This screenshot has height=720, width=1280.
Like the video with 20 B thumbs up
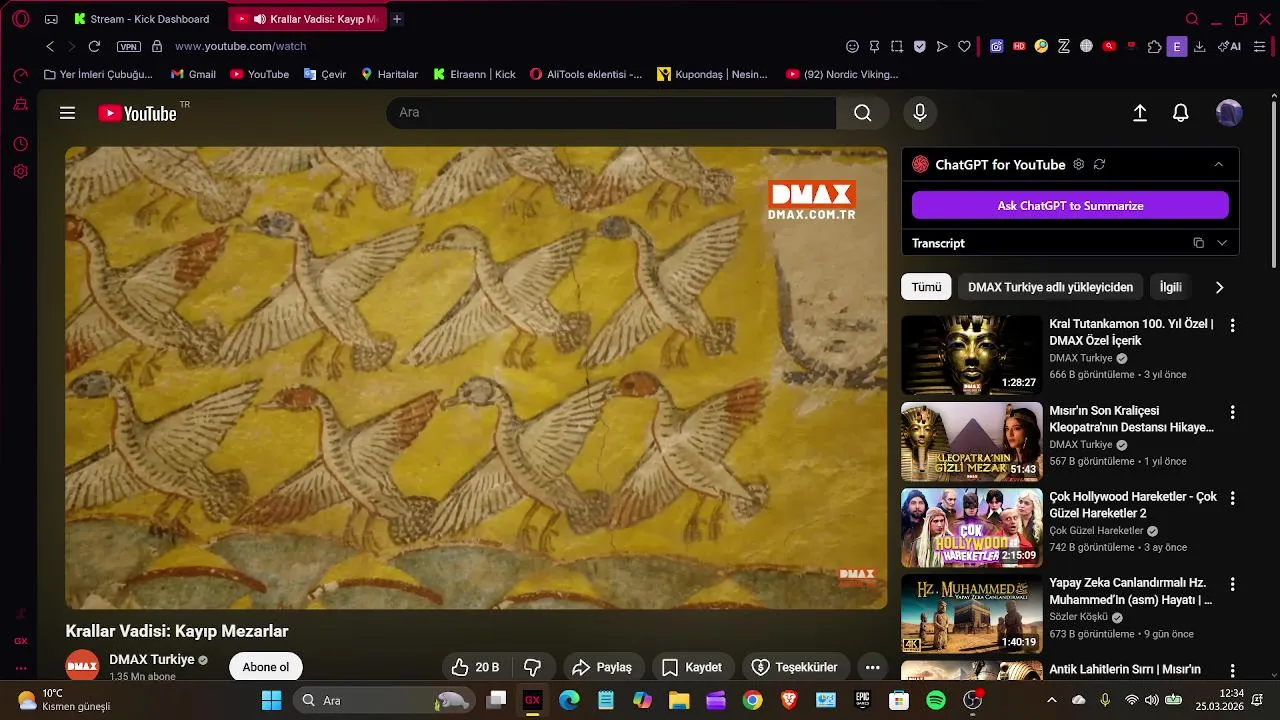click(x=475, y=667)
